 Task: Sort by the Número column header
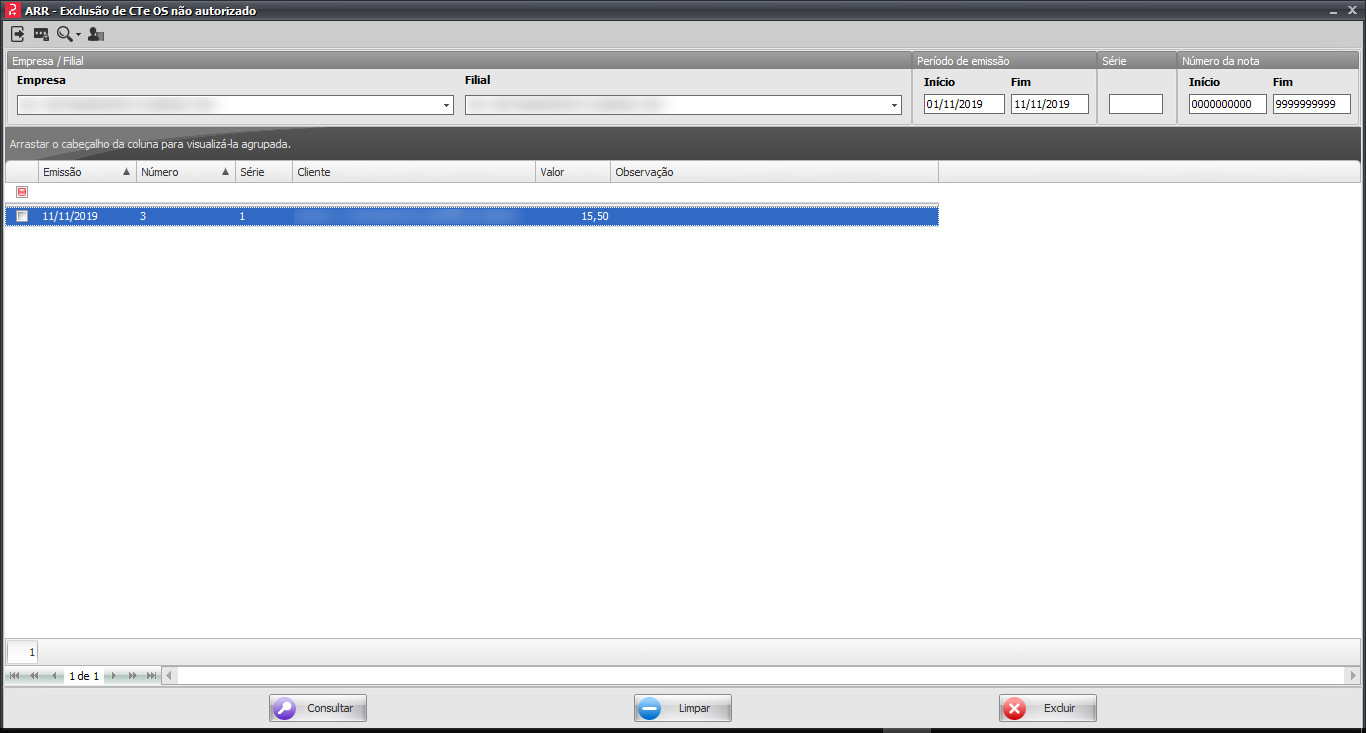pyautogui.click(x=185, y=172)
